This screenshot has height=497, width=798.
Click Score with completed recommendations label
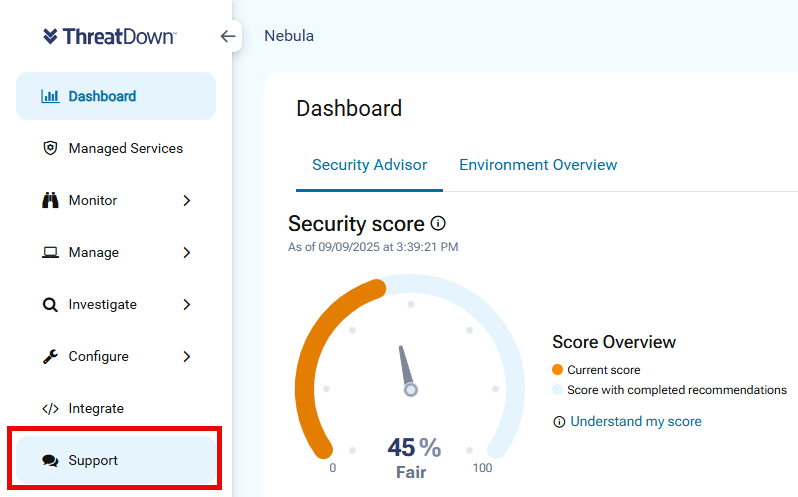click(x=677, y=390)
